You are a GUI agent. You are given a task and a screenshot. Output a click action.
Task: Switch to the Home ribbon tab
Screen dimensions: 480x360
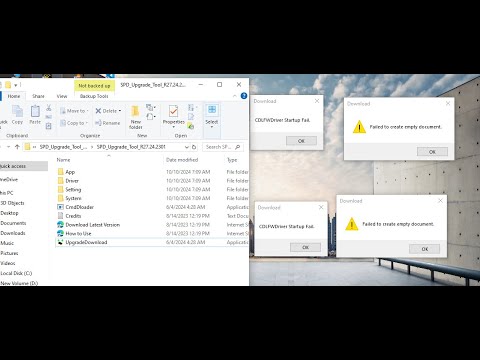[14, 96]
